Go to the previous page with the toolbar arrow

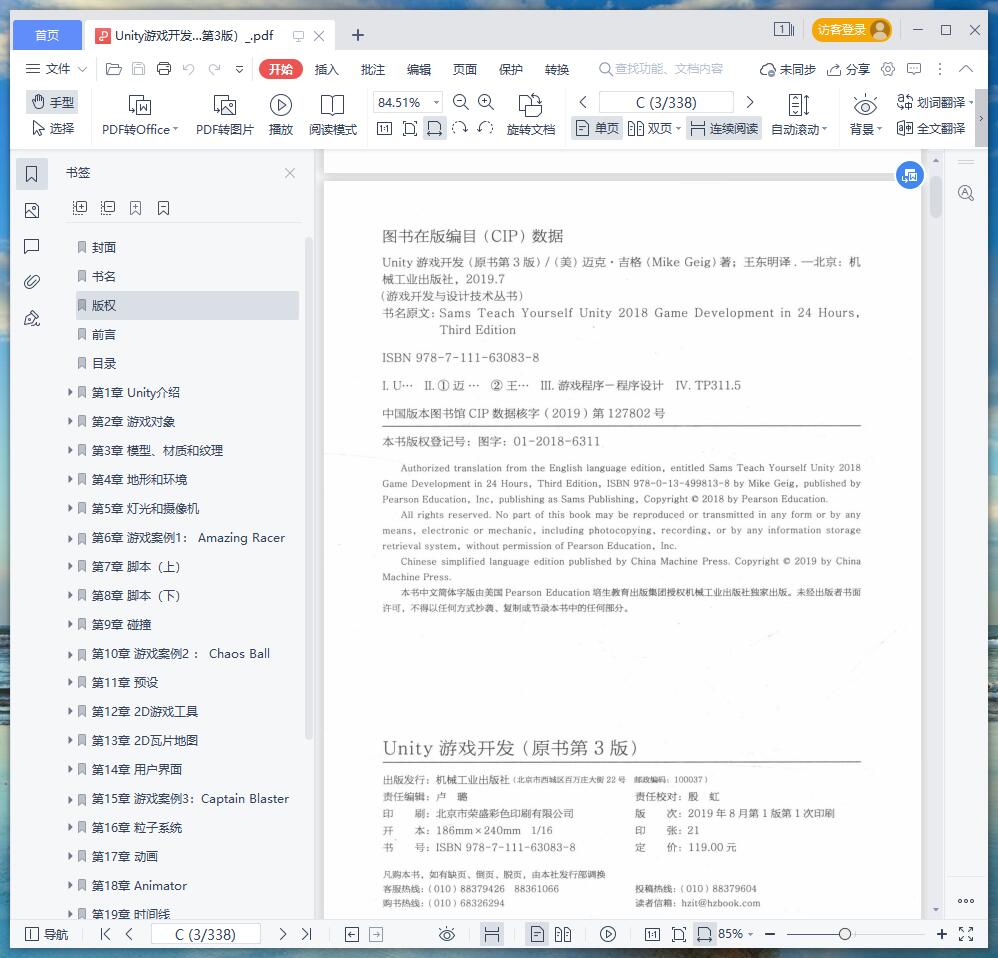pos(582,102)
